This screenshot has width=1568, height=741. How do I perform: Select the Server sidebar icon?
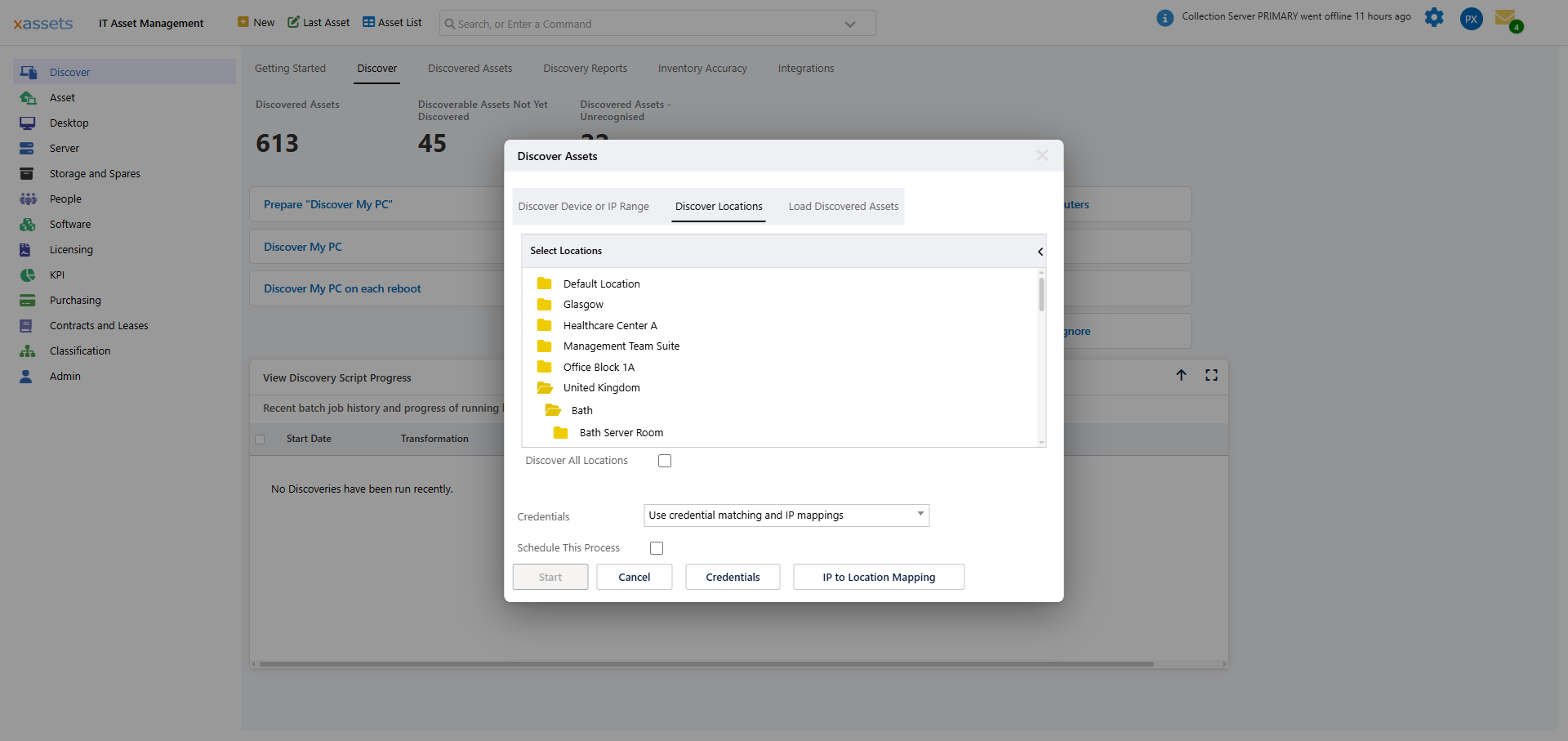click(27, 148)
